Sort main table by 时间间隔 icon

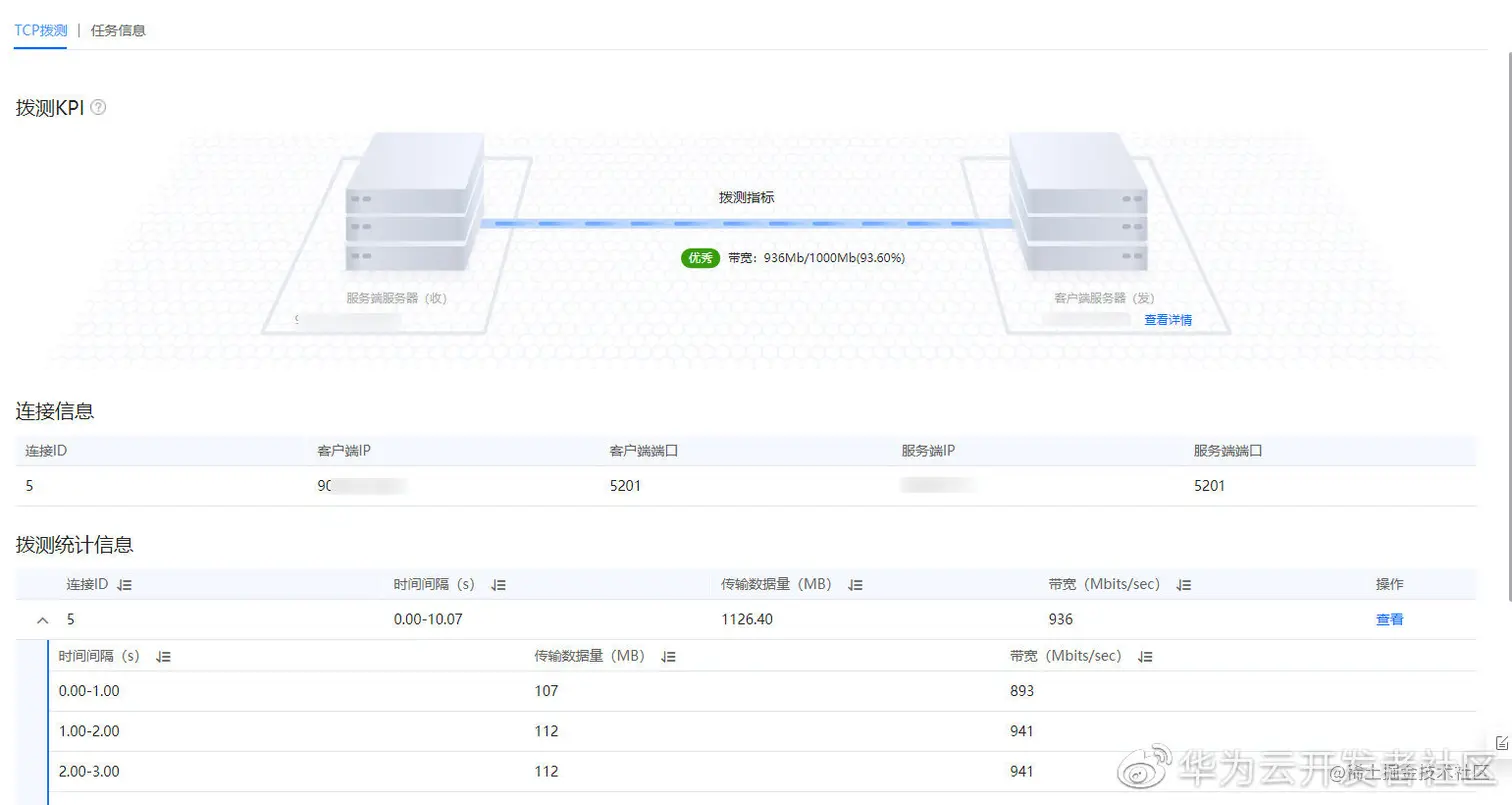click(499, 585)
